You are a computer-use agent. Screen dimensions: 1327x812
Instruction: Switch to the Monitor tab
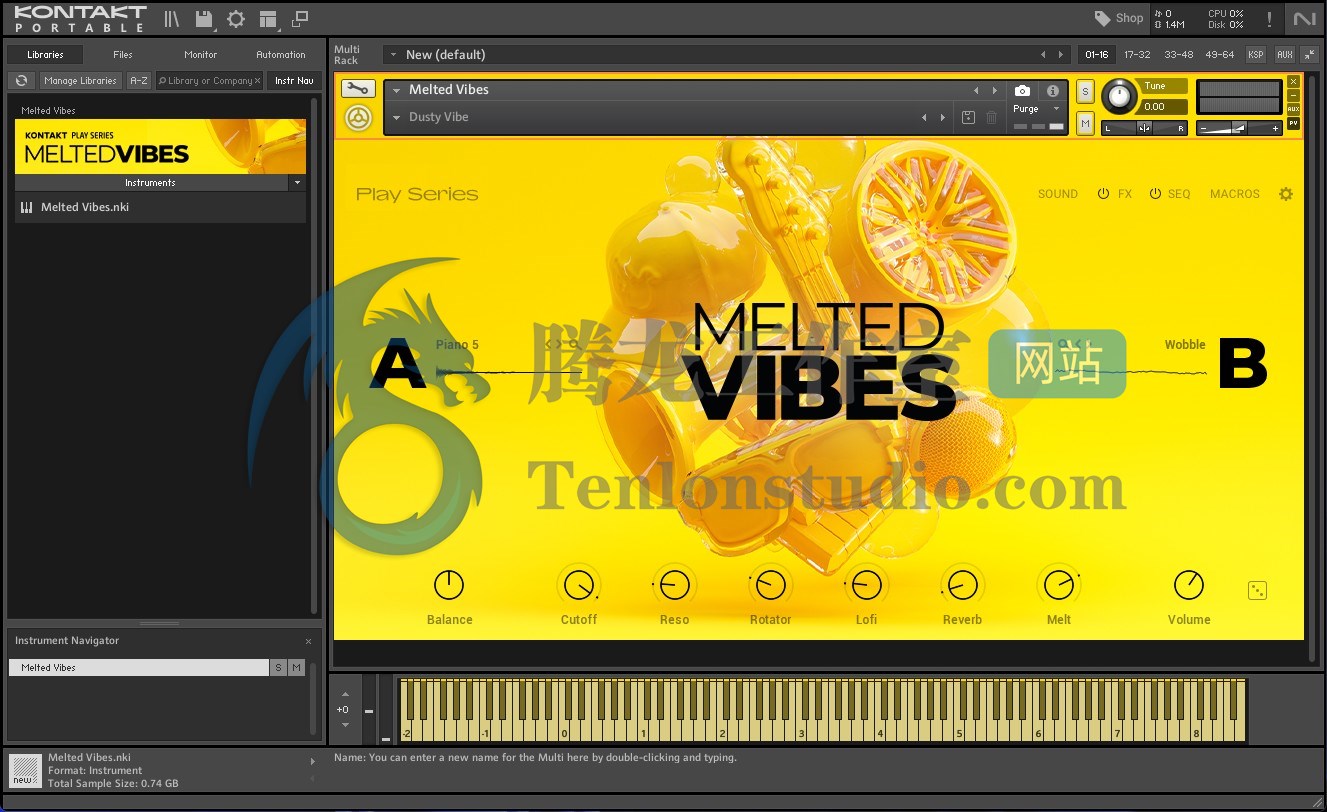pos(201,55)
